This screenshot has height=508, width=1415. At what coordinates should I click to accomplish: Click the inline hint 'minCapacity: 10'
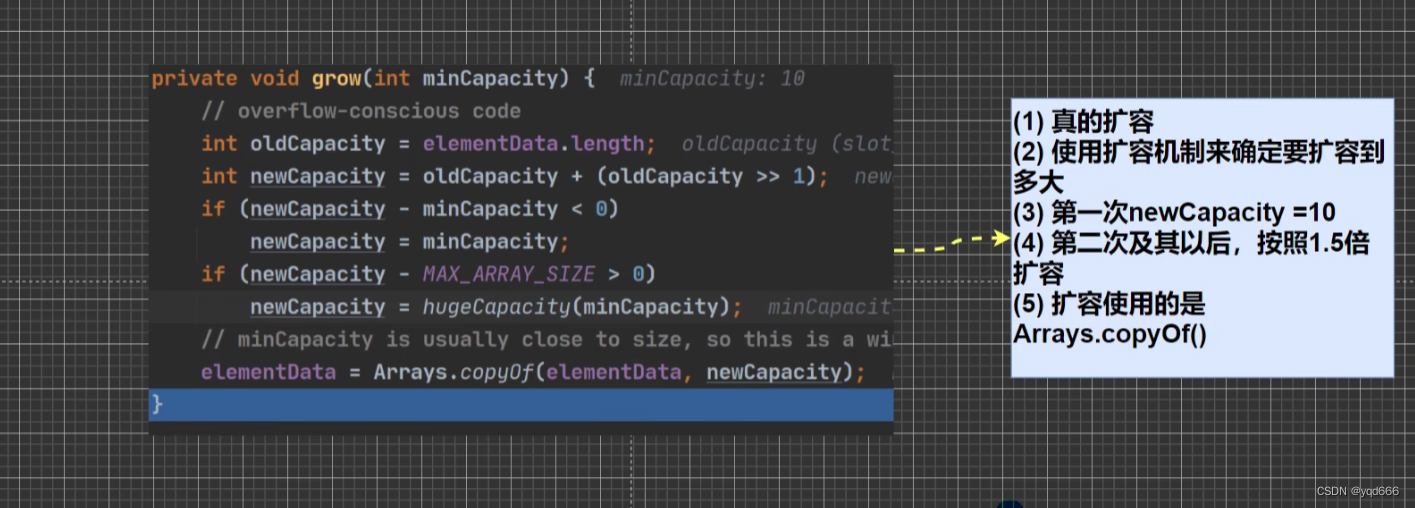coord(712,78)
